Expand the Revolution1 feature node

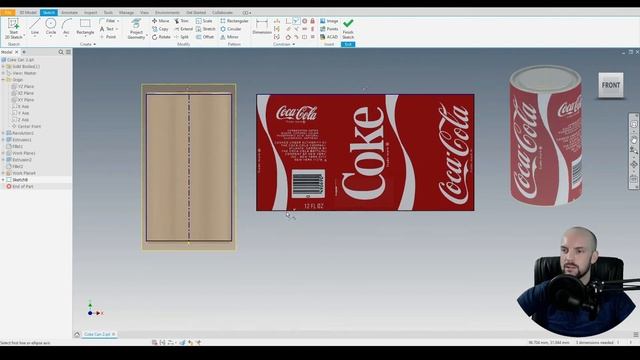pyautogui.click(x=3, y=133)
